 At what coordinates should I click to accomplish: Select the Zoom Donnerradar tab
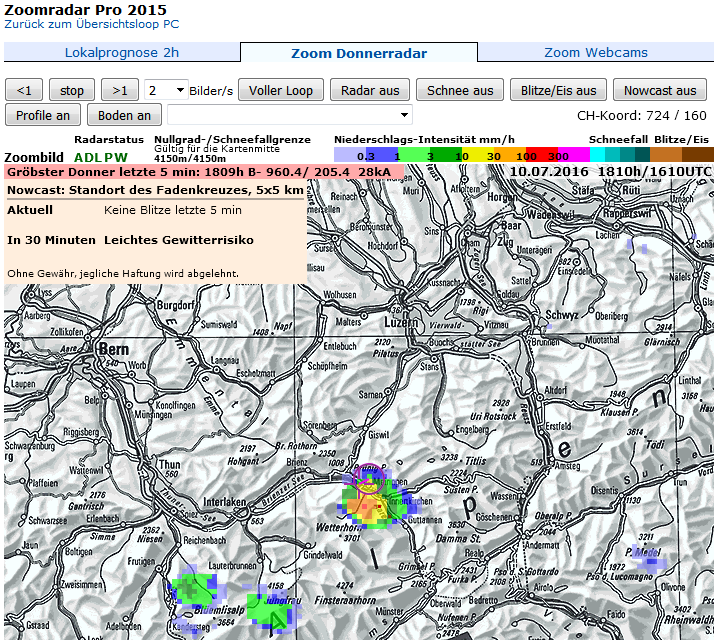pos(359,53)
